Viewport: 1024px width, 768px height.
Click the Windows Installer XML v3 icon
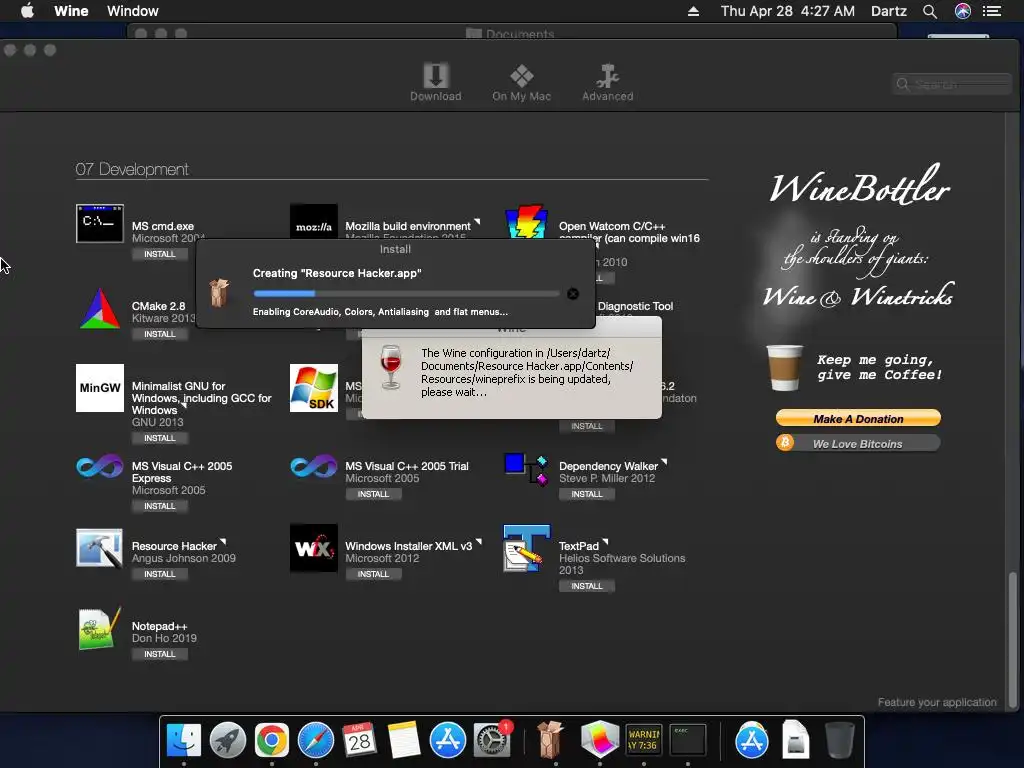[x=313, y=548]
